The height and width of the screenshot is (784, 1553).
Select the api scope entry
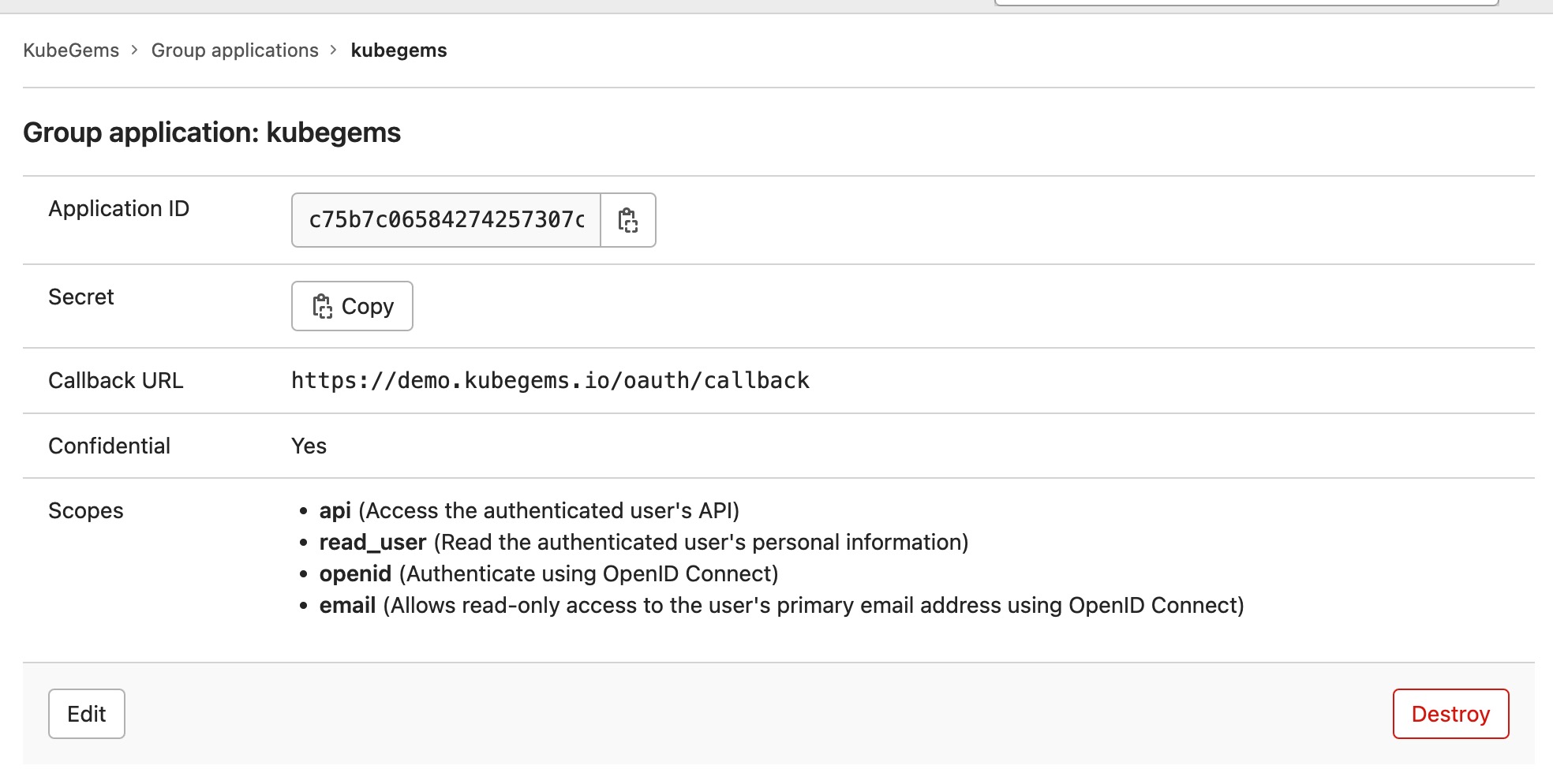tap(529, 511)
